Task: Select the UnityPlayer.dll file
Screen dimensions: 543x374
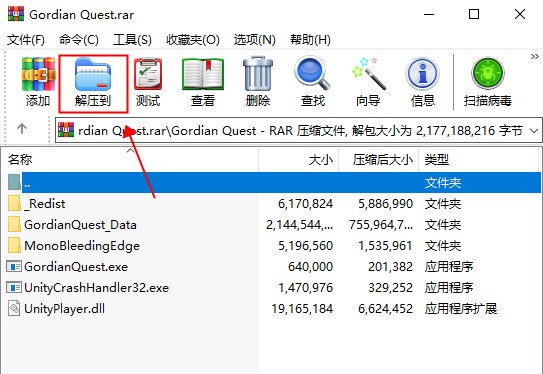Action: point(274,309)
